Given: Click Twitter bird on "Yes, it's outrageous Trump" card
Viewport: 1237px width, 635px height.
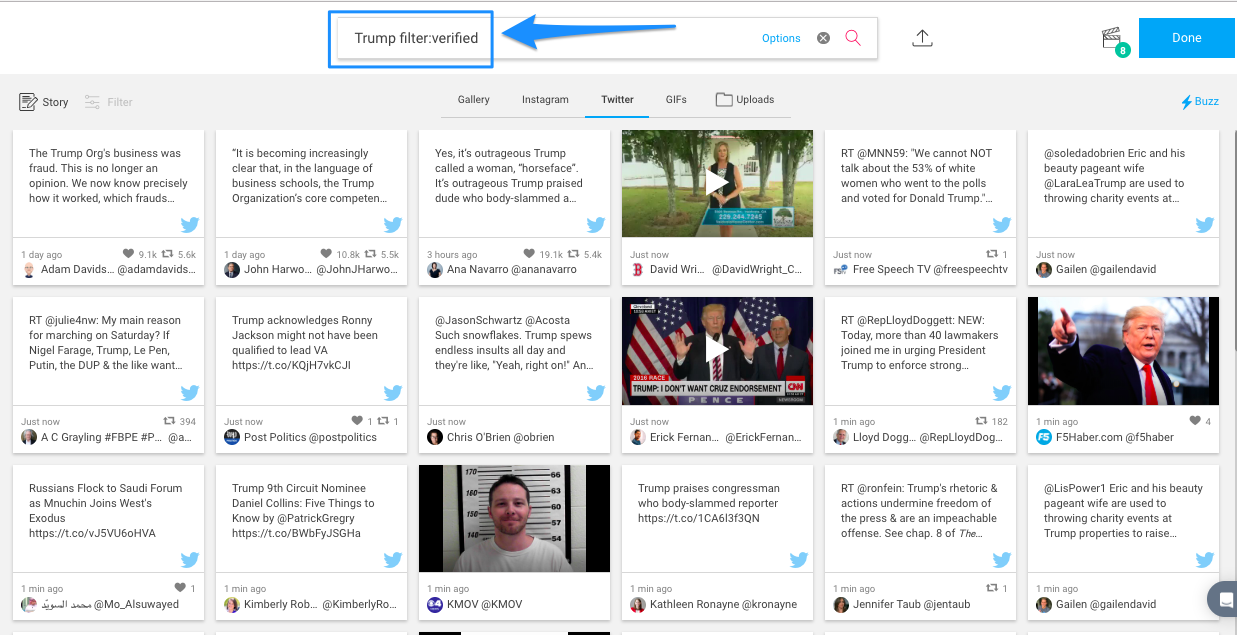Looking at the screenshot, I should coord(596,225).
